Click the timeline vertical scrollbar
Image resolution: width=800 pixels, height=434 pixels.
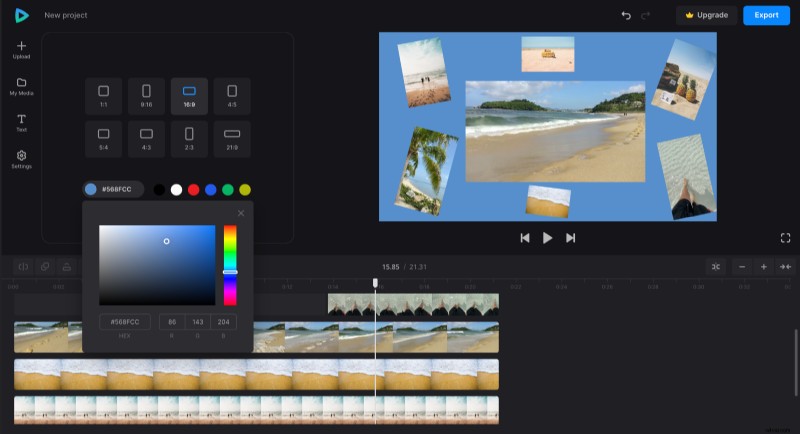pyautogui.click(x=796, y=363)
